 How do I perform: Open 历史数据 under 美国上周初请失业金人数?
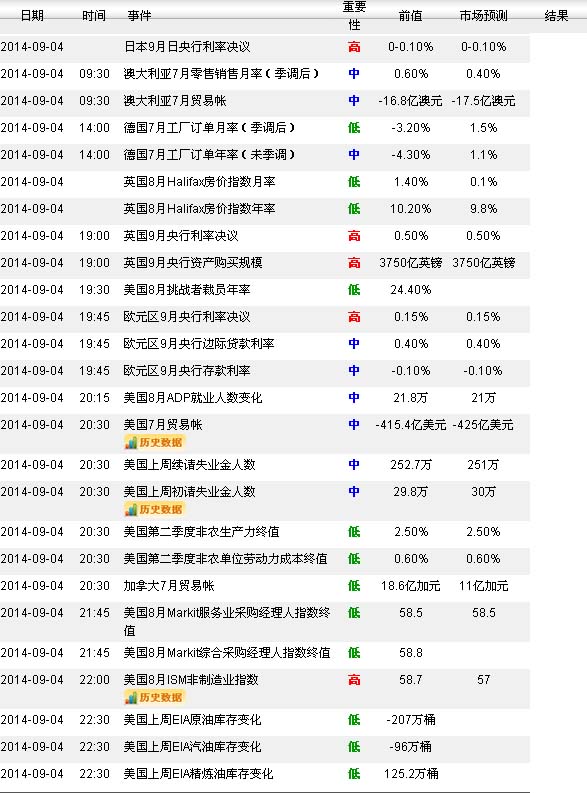pos(155,509)
